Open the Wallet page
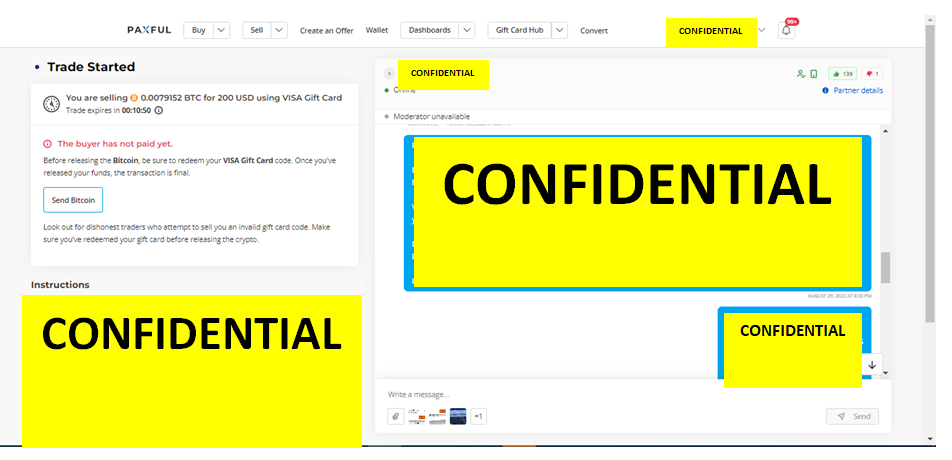 click(x=376, y=30)
